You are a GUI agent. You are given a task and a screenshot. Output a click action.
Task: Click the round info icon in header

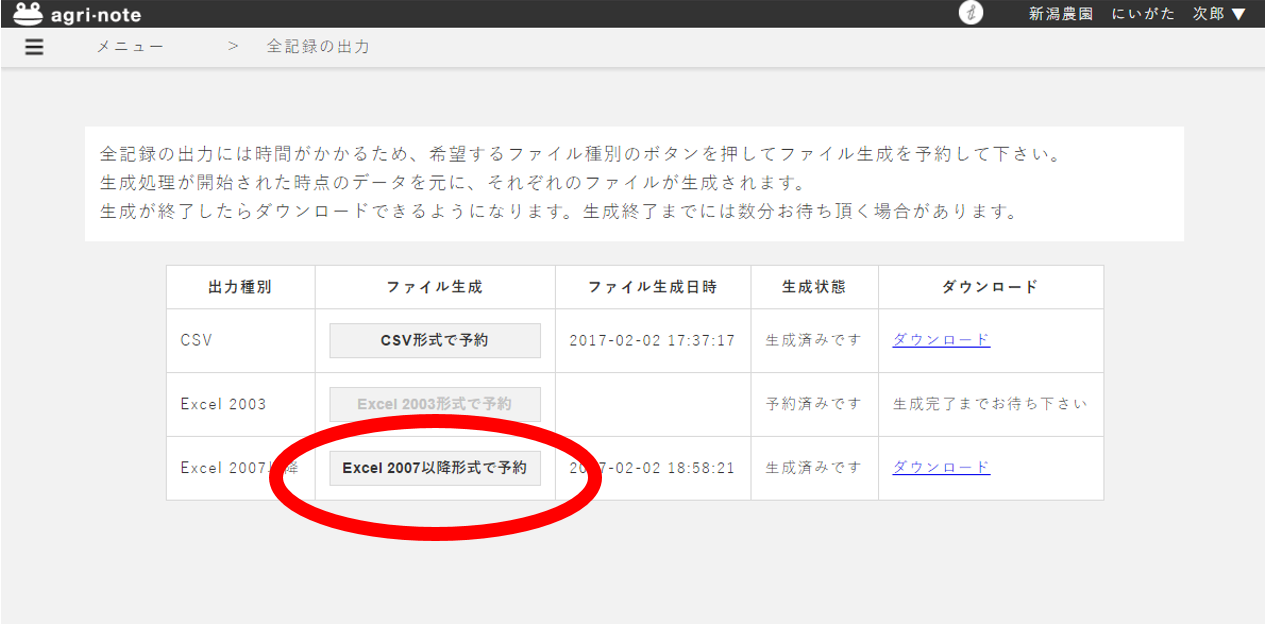(x=970, y=14)
